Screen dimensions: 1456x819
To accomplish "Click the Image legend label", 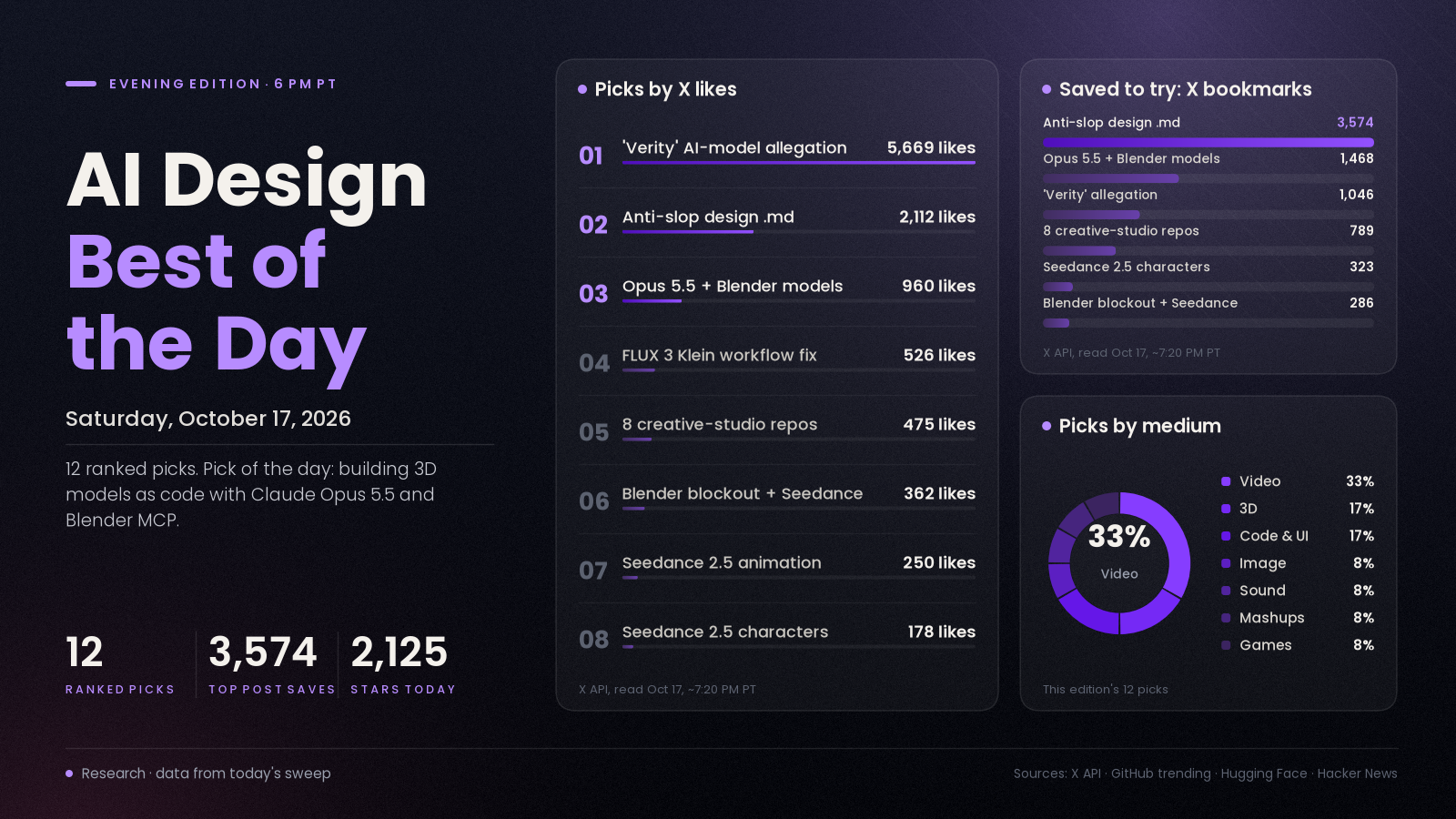I will [1263, 563].
